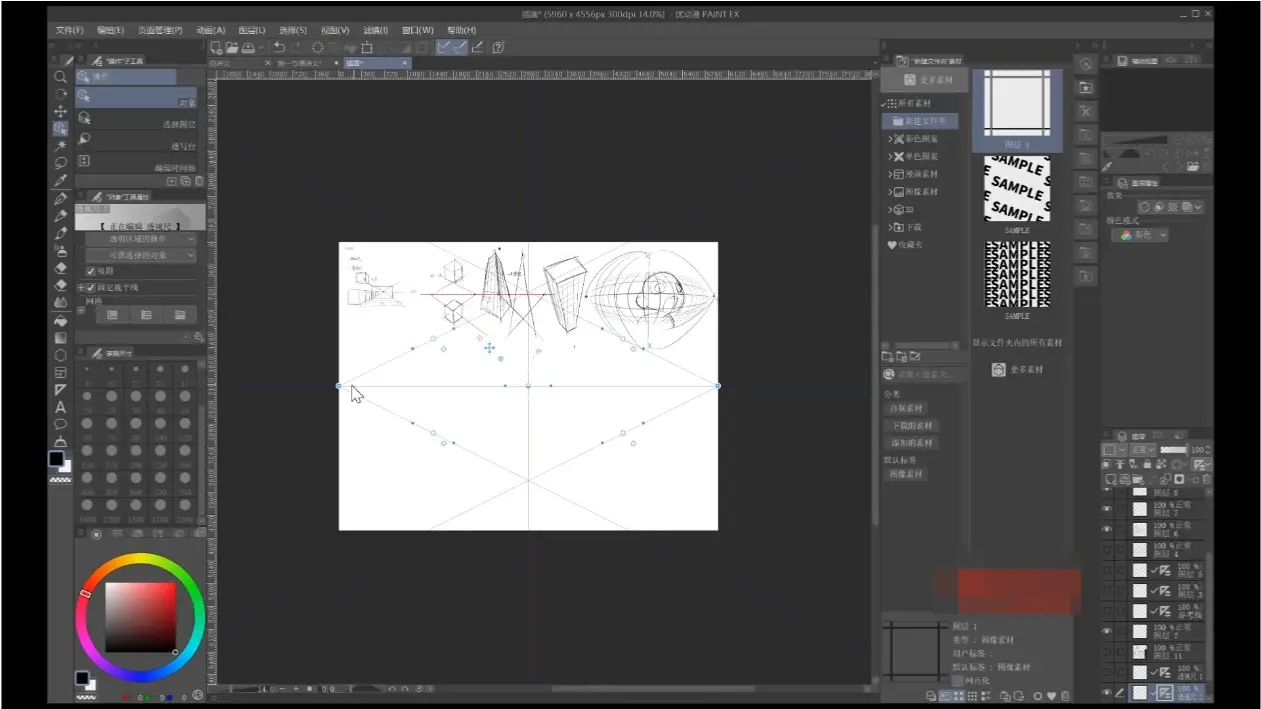Choose the Lasso selection tool
1261x709 pixels.
[x=61, y=163]
